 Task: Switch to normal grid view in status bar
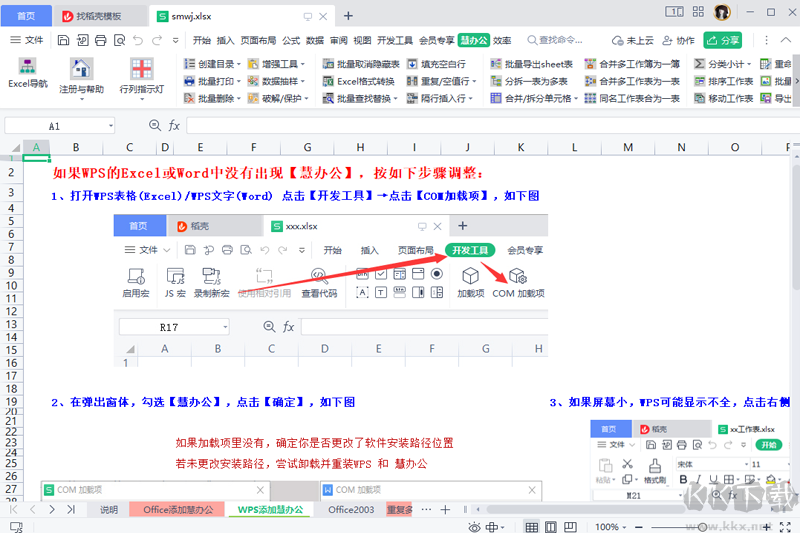point(532,527)
